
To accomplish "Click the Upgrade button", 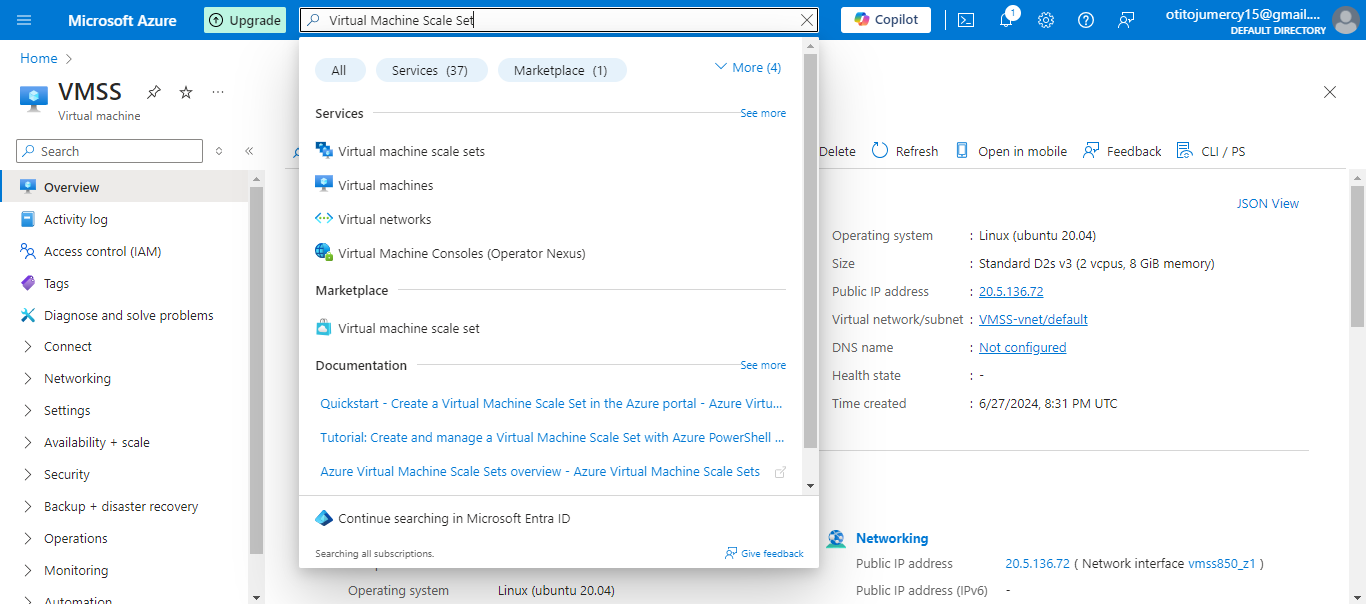I will [x=244, y=20].
